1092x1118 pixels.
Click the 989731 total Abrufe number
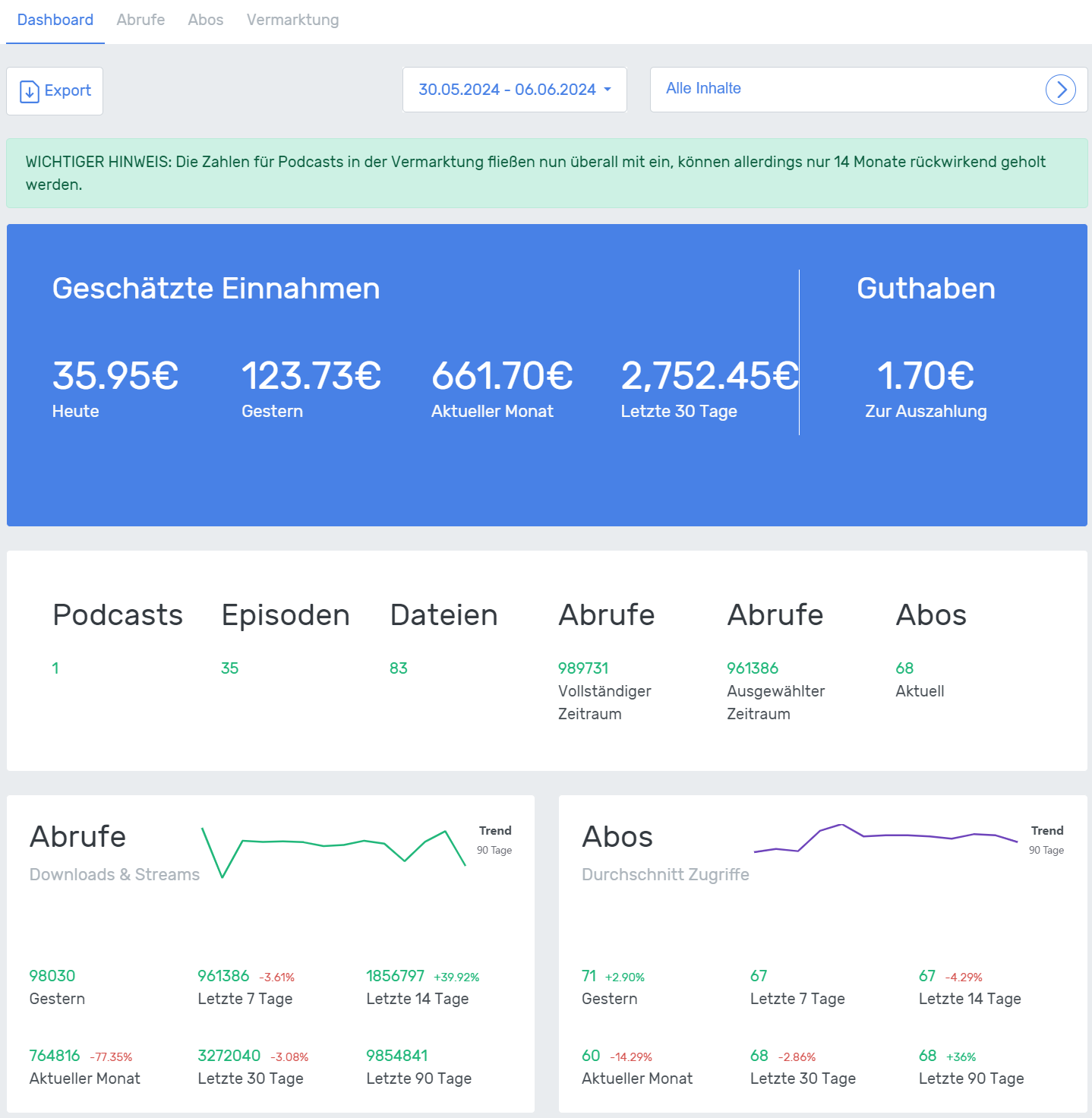pos(583,668)
